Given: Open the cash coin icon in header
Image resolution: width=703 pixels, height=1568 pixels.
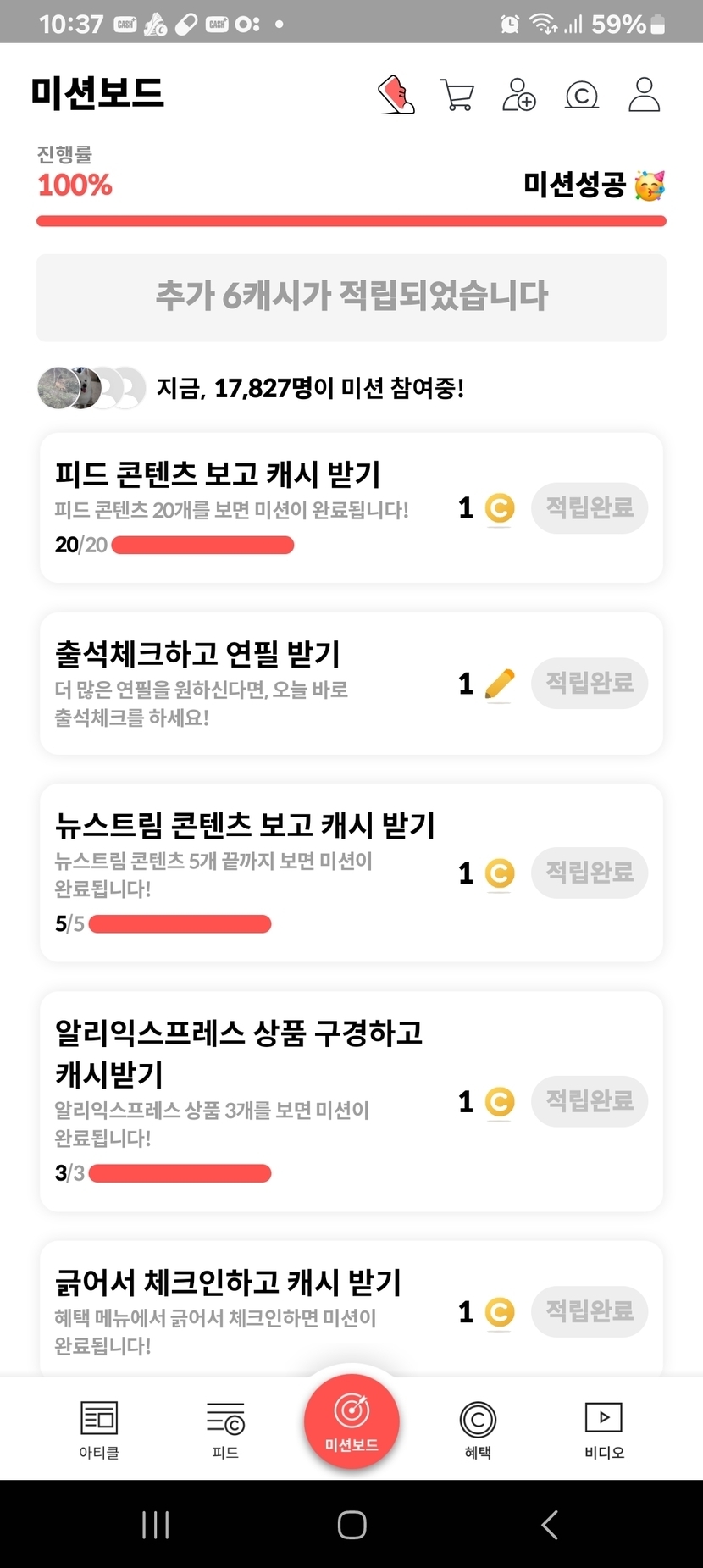Looking at the screenshot, I should (x=582, y=95).
